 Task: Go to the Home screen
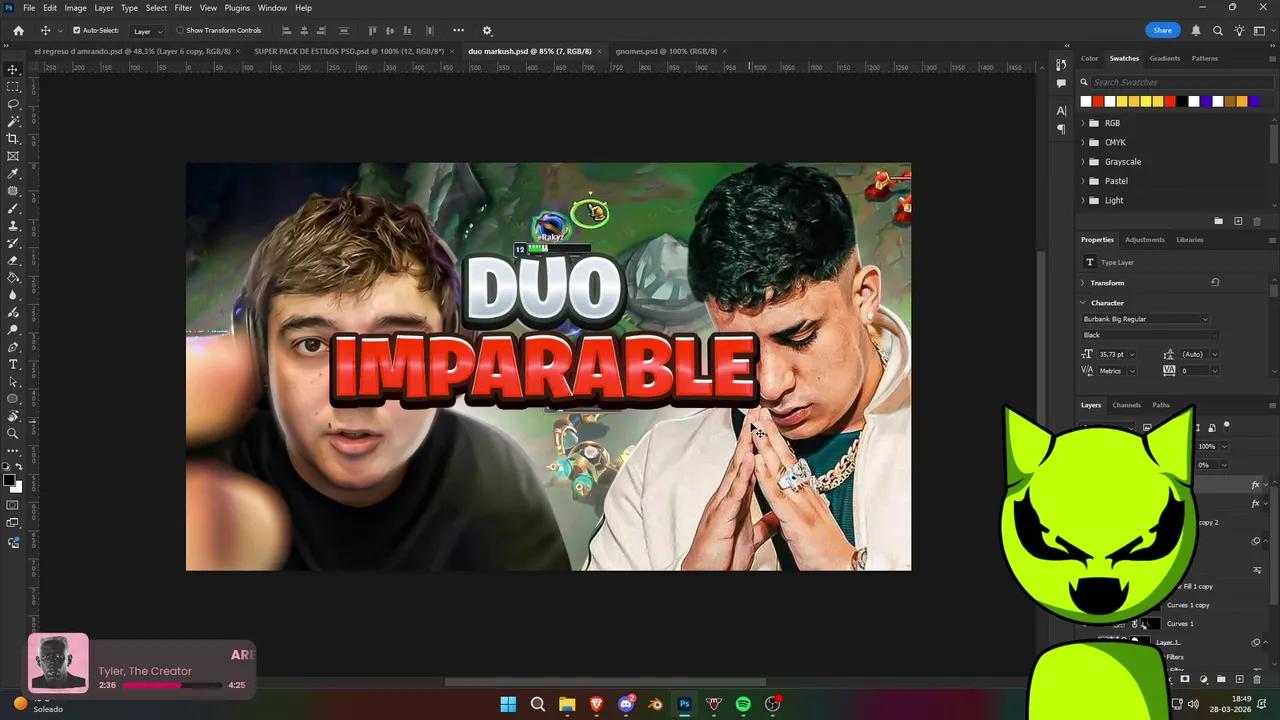[x=18, y=31]
